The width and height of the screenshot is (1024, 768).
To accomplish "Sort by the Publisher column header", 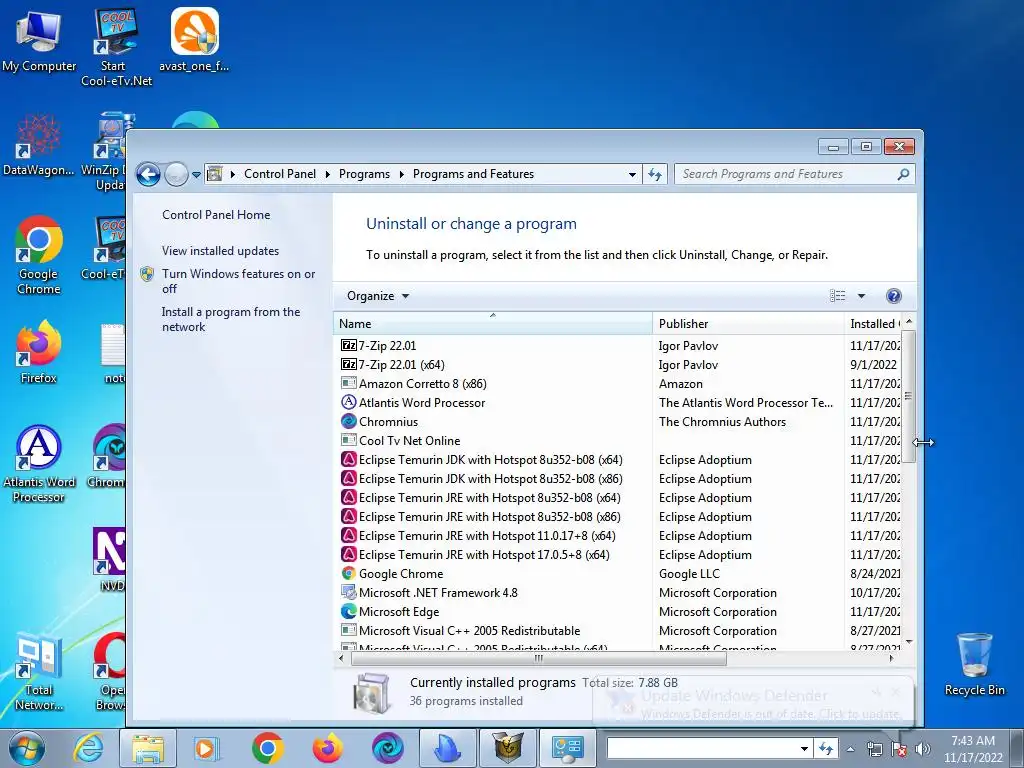I will 748,323.
